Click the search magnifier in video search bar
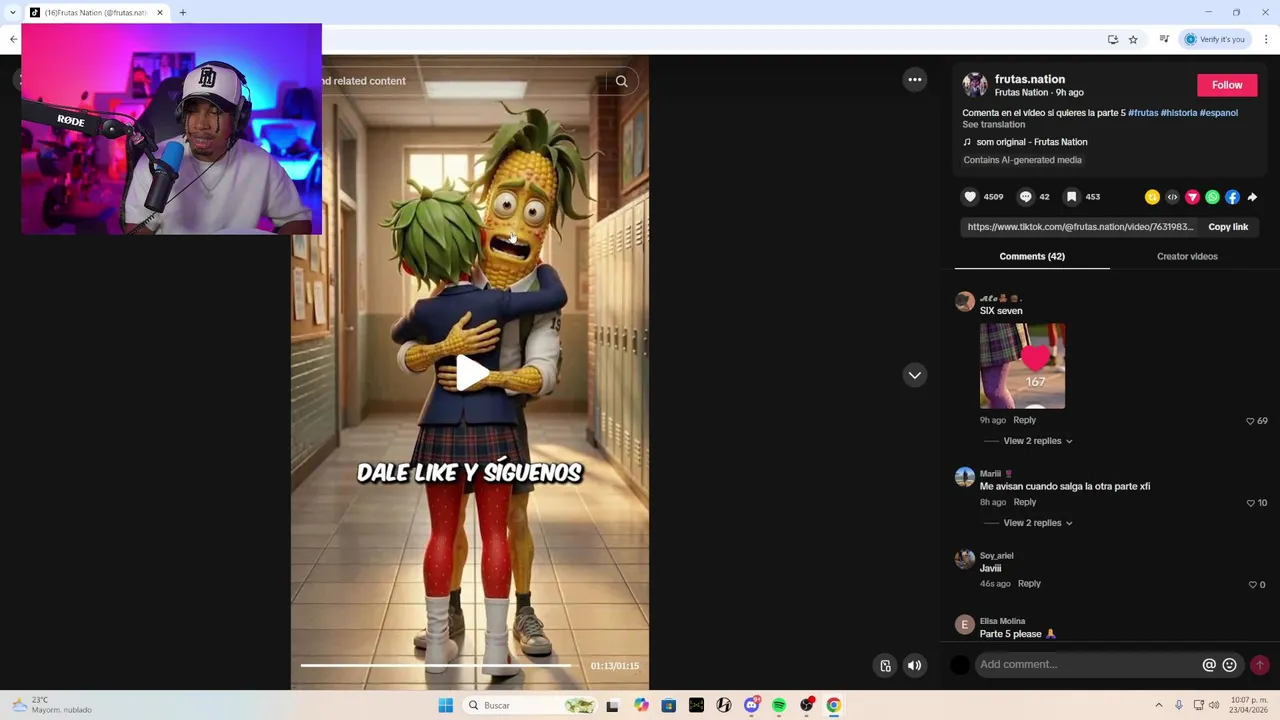 tap(621, 81)
